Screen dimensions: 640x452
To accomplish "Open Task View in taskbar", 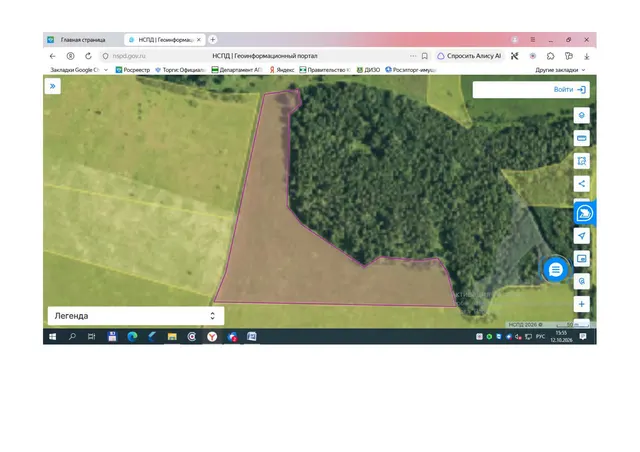I will coord(91,336).
